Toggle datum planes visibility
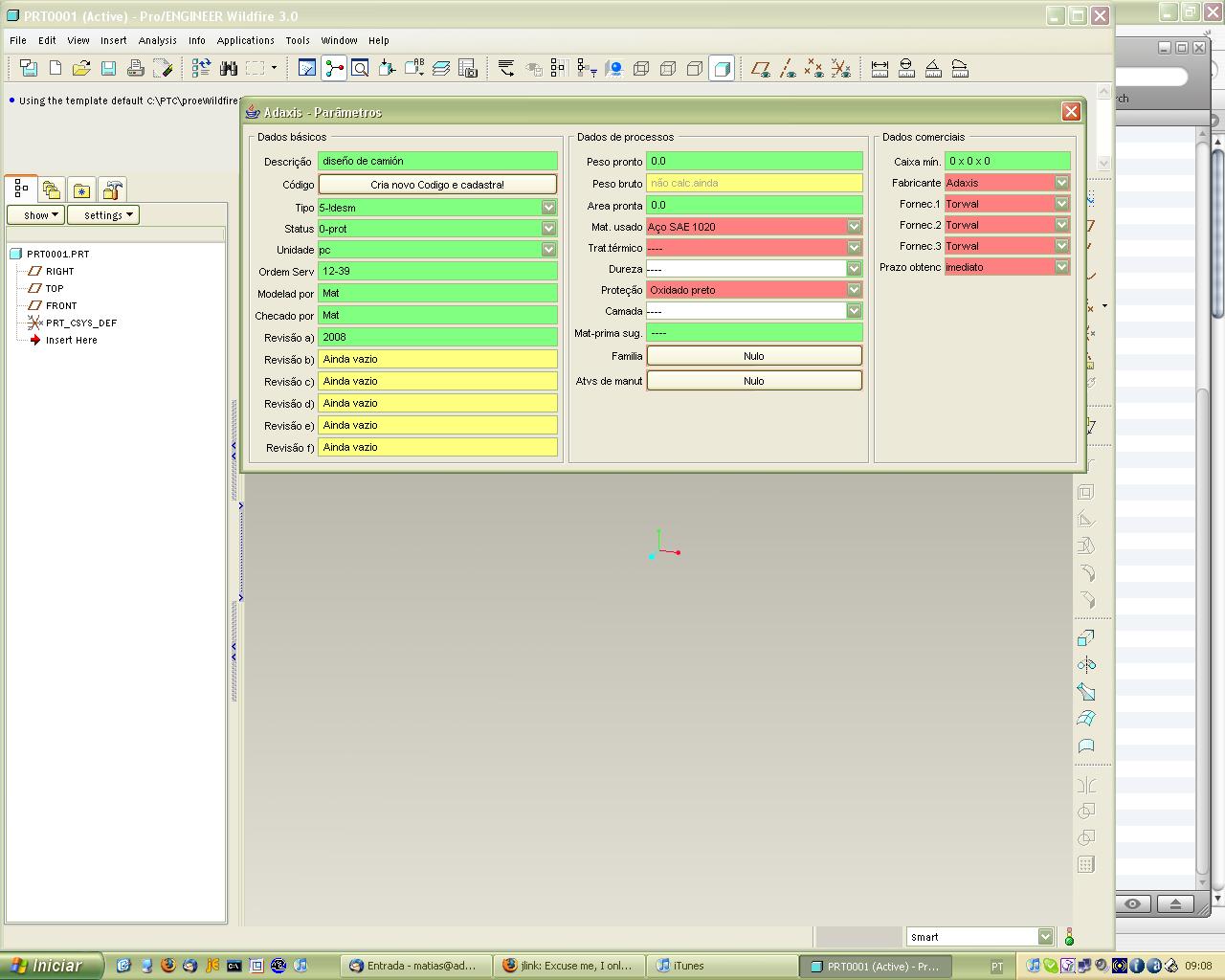This screenshot has height=980, width=1225. [761, 68]
